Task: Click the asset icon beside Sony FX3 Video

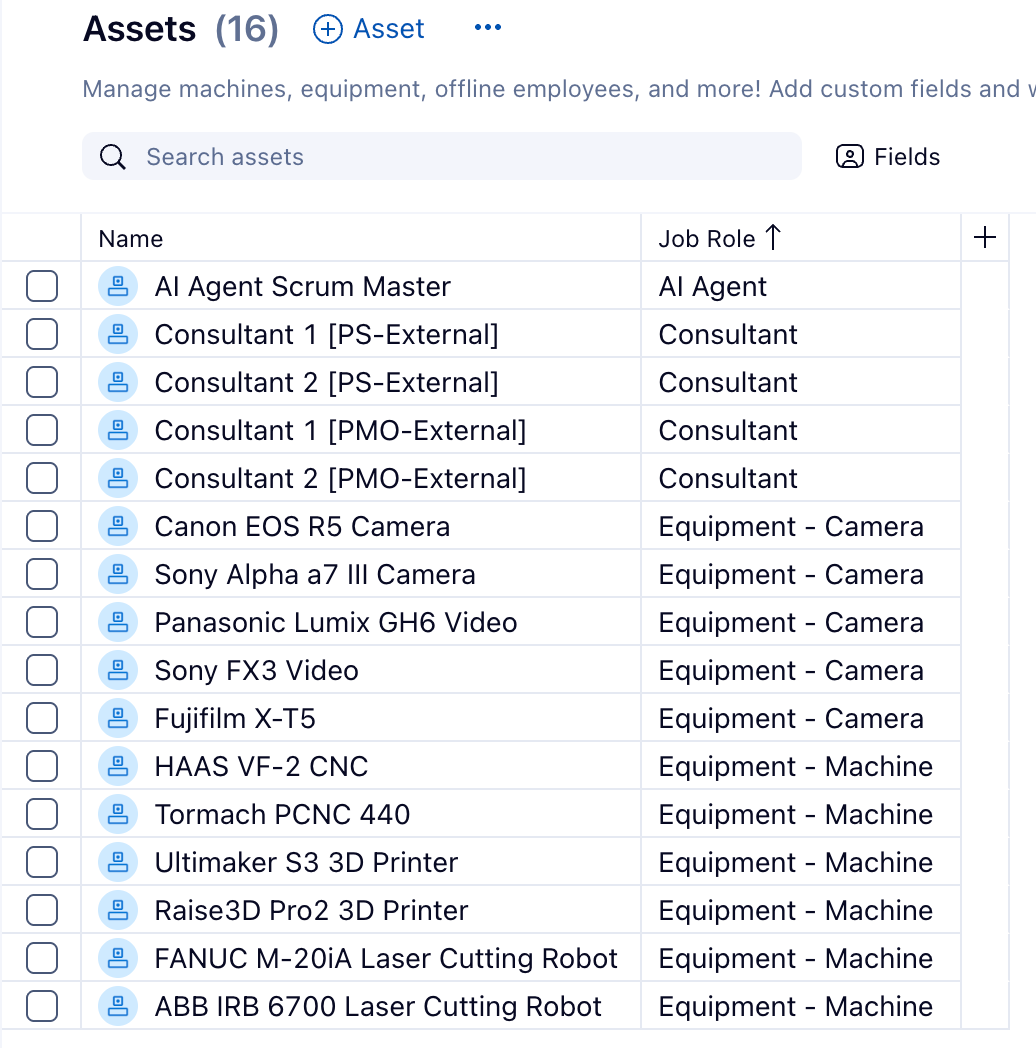Action: tap(118, 670)
